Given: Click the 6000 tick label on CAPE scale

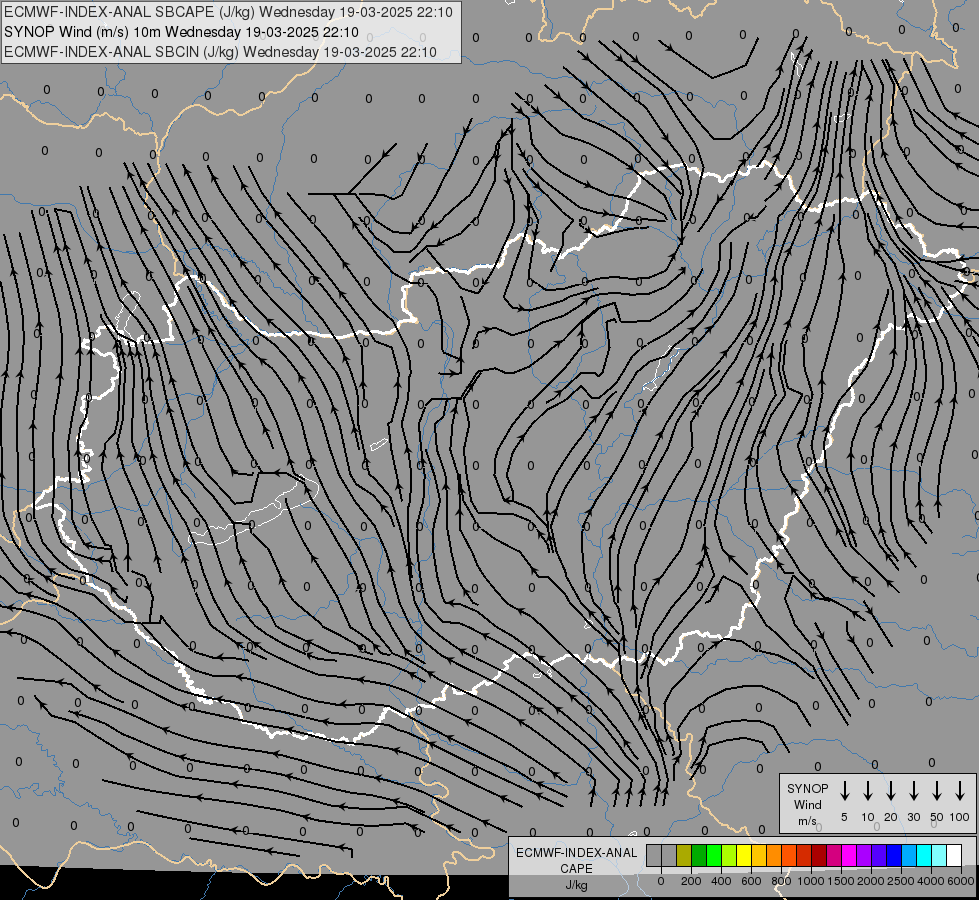Looking at the screenshot, I should coord(961,881).
